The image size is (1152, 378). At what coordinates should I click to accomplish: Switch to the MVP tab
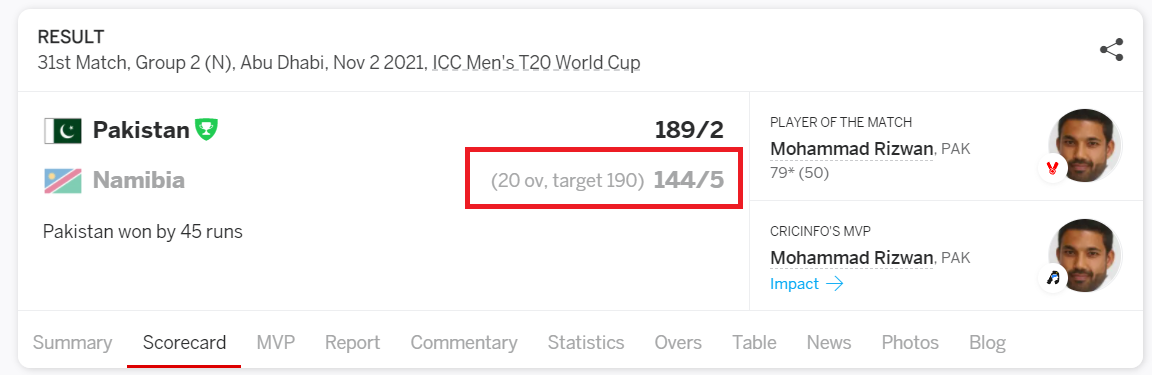pyautogui.click(x=276, y=343)
